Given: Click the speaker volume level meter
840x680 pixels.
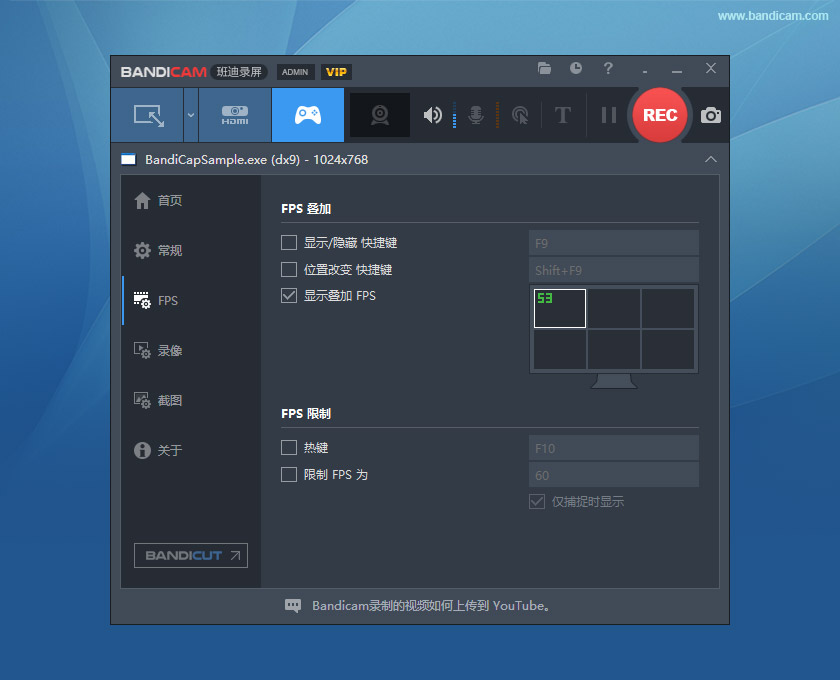Looking at the screenshot, I should (454, 115).
